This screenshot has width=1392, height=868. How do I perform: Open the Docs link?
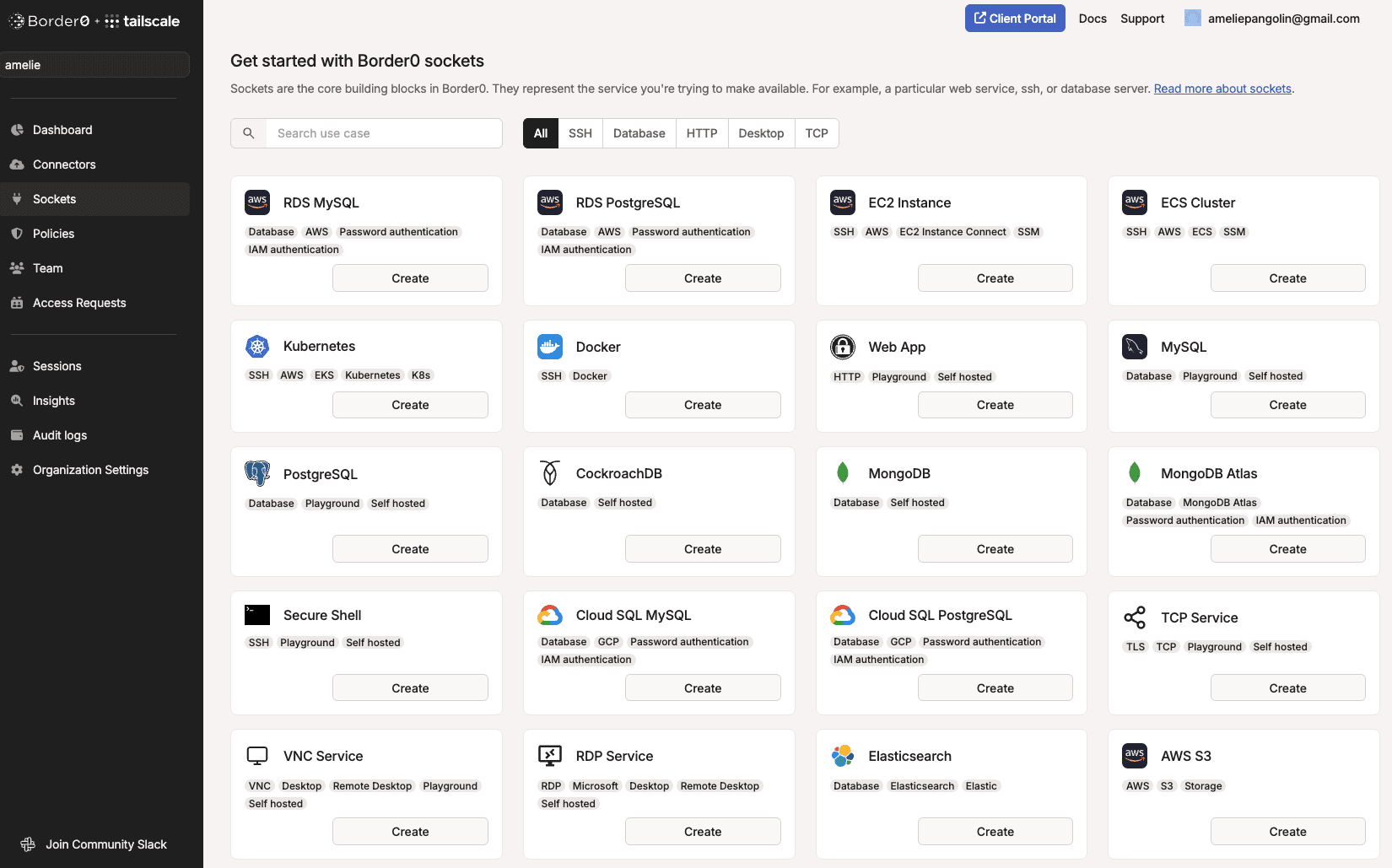[x=1093, y=19]
